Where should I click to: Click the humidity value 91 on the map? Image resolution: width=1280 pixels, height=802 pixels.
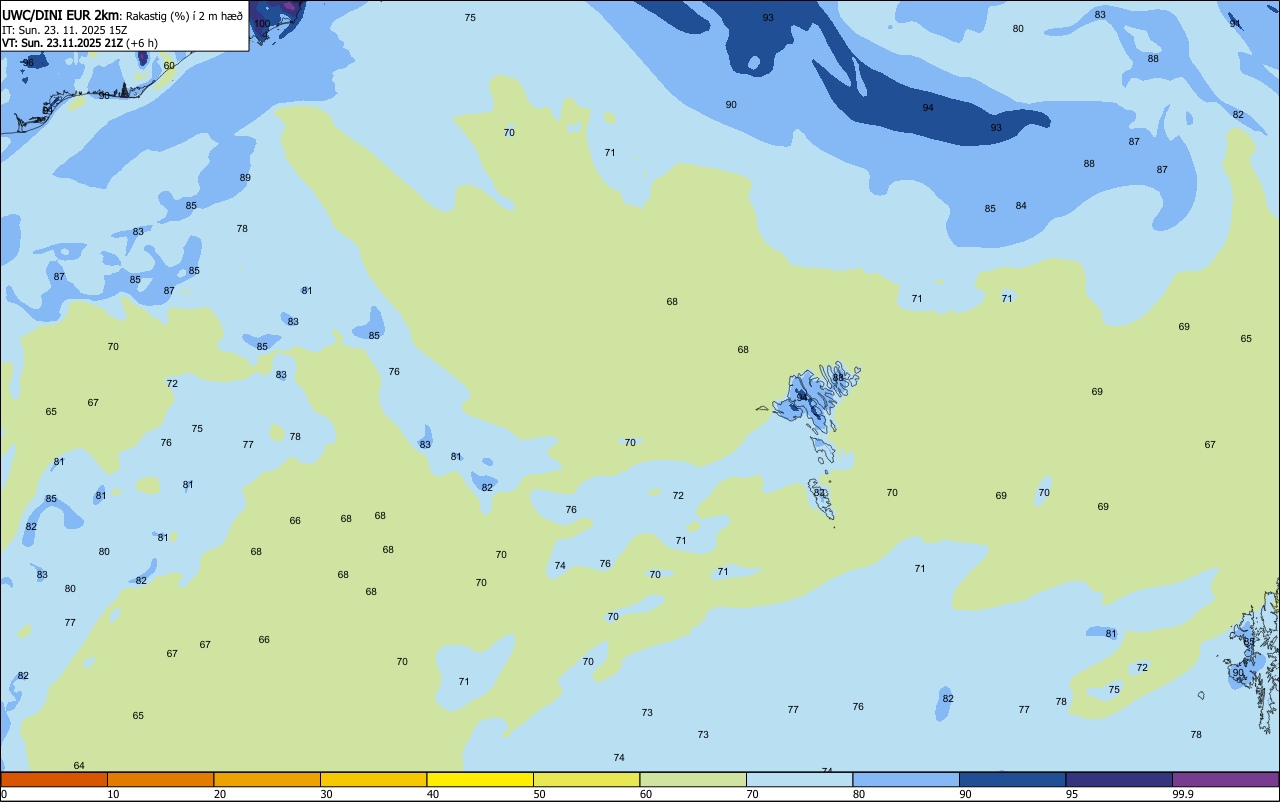(x=1235, y=24)
